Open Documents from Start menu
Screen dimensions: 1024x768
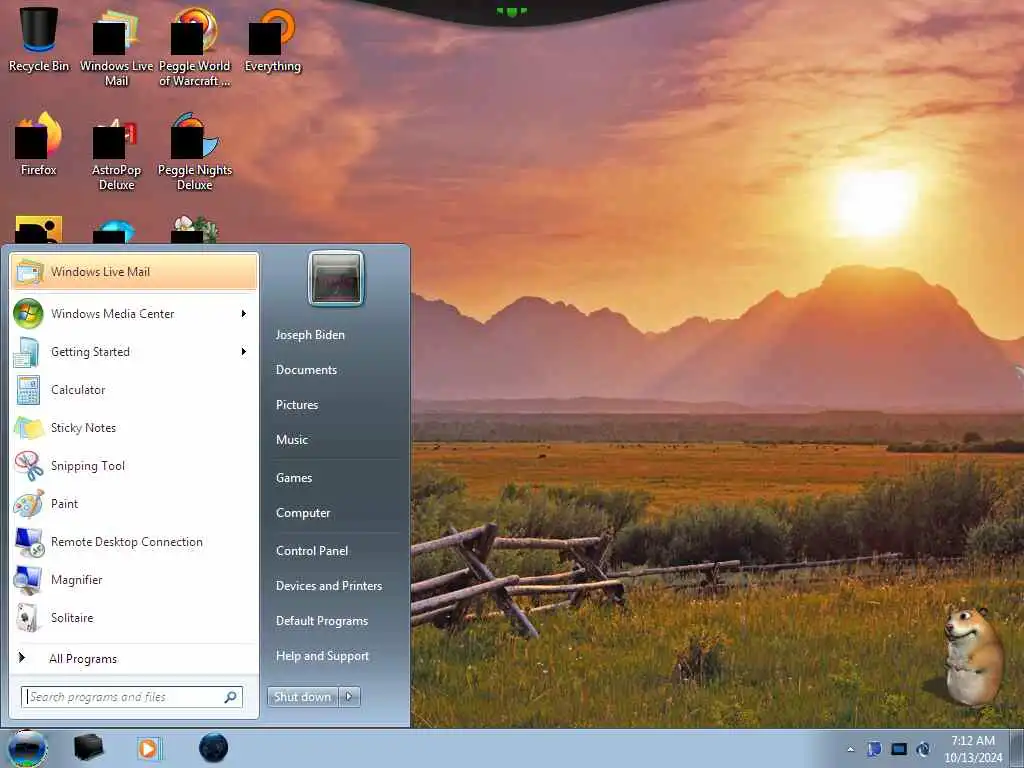(306, 370)
